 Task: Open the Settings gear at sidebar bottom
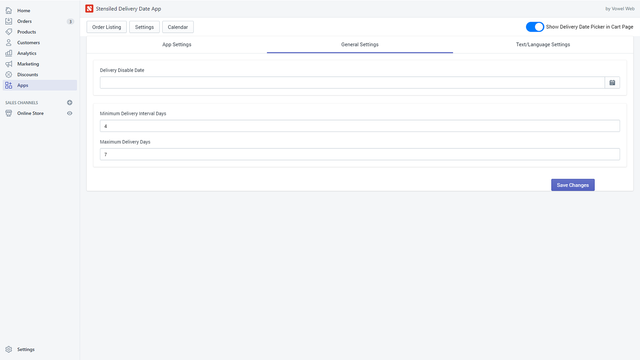[x=9, y=349]
